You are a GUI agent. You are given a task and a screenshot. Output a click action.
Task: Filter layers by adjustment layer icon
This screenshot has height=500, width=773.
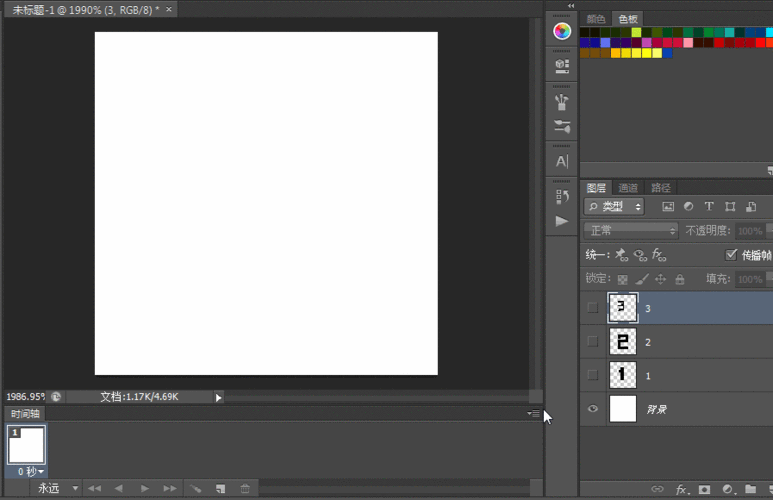point(688,207)
